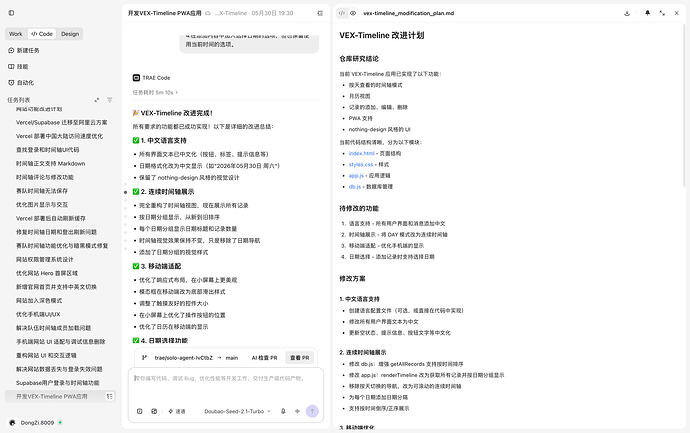Open task Vercel 部署中国大陆访问速度优化

click(x=59, y=136)
